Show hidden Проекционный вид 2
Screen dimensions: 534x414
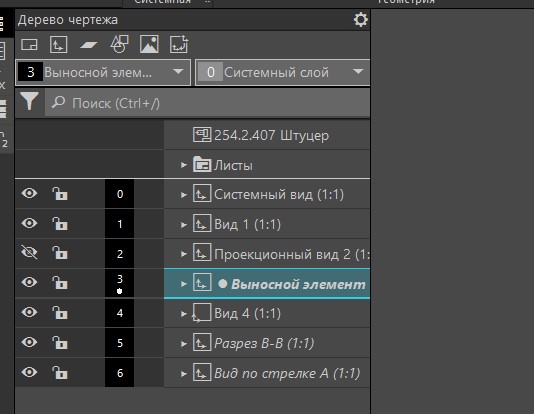click(x=29, y=252)
